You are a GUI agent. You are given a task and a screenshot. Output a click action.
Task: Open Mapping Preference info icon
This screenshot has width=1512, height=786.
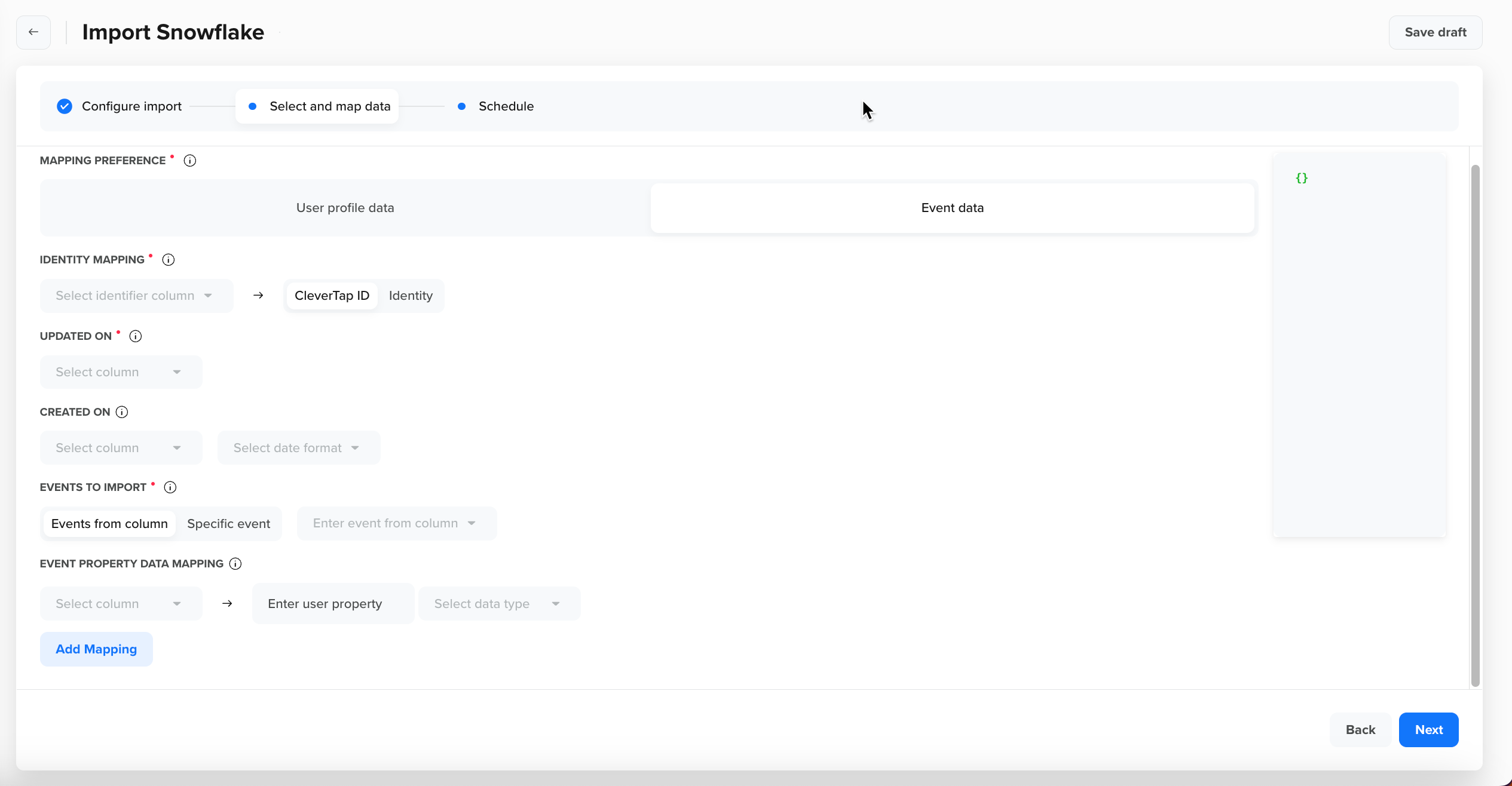[x=190, y=161]
